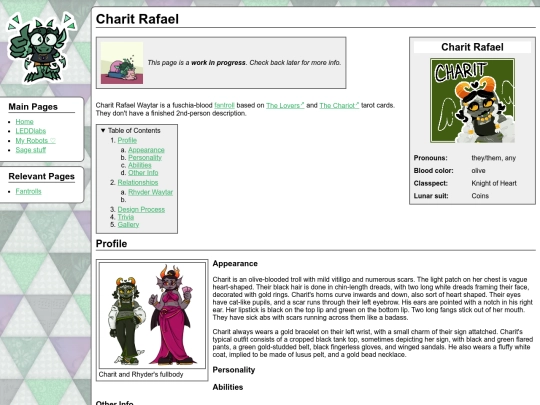Click the Charit Rafael page title heading
The image size is (540, 405).
click(137, 19)
